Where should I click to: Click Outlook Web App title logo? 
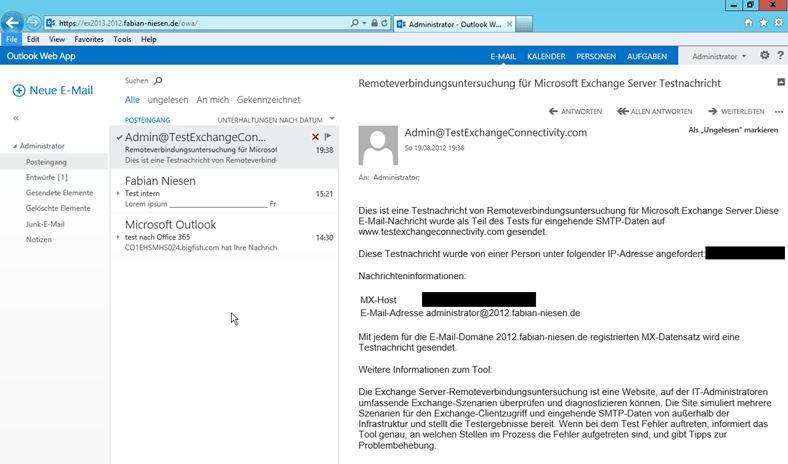(41, 56)
